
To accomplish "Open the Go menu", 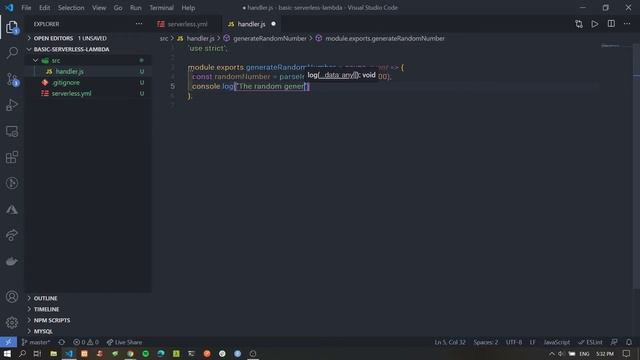I will click(118, 8).
